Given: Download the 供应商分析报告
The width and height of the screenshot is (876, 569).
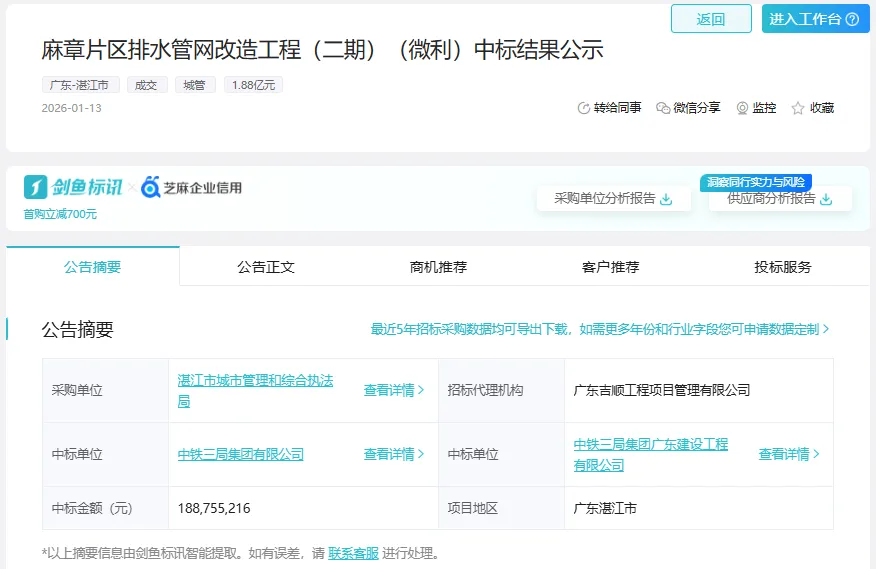Looking at the screenshot, I should pyautogui.click(x=826, y=199).
